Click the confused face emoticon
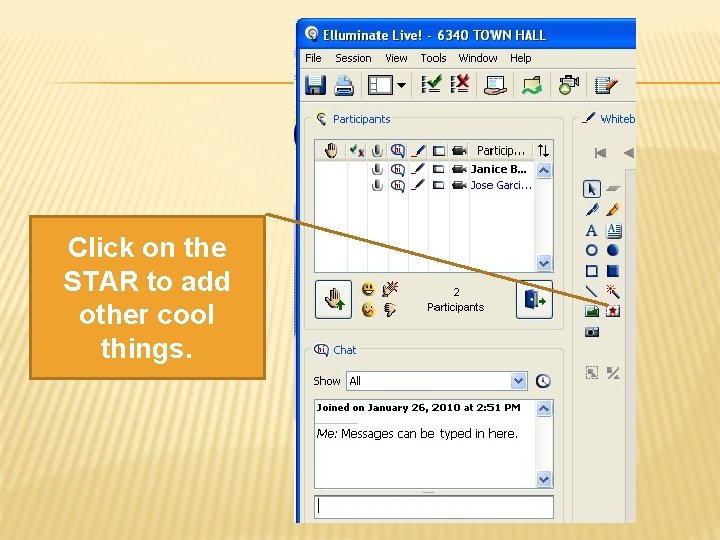 pyautogui.click(x=368, y=309)
